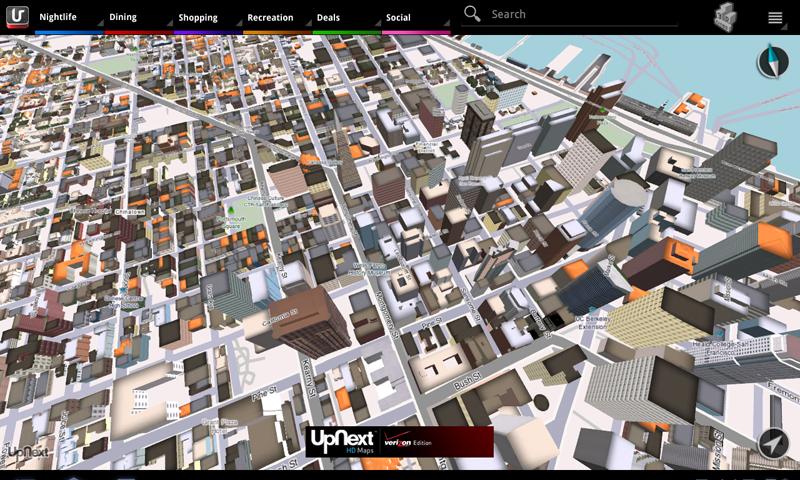Tap the UpNext HD Maps Verizon Edition banner
Image resolution: width=800 pixels, height=480 pixels.
click(399, 441)
